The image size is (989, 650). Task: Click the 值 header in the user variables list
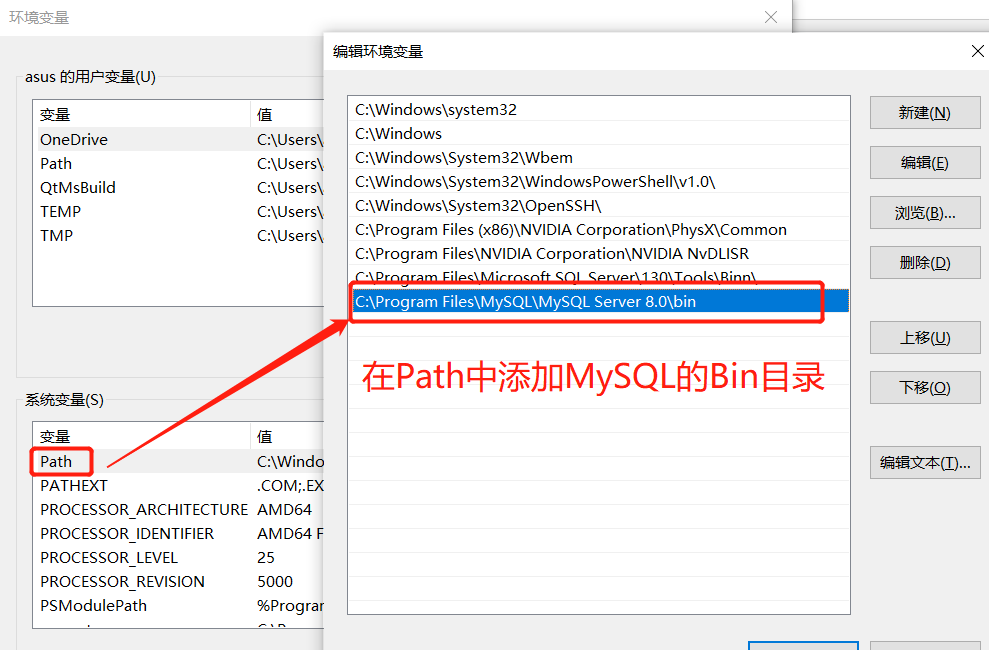288,115
